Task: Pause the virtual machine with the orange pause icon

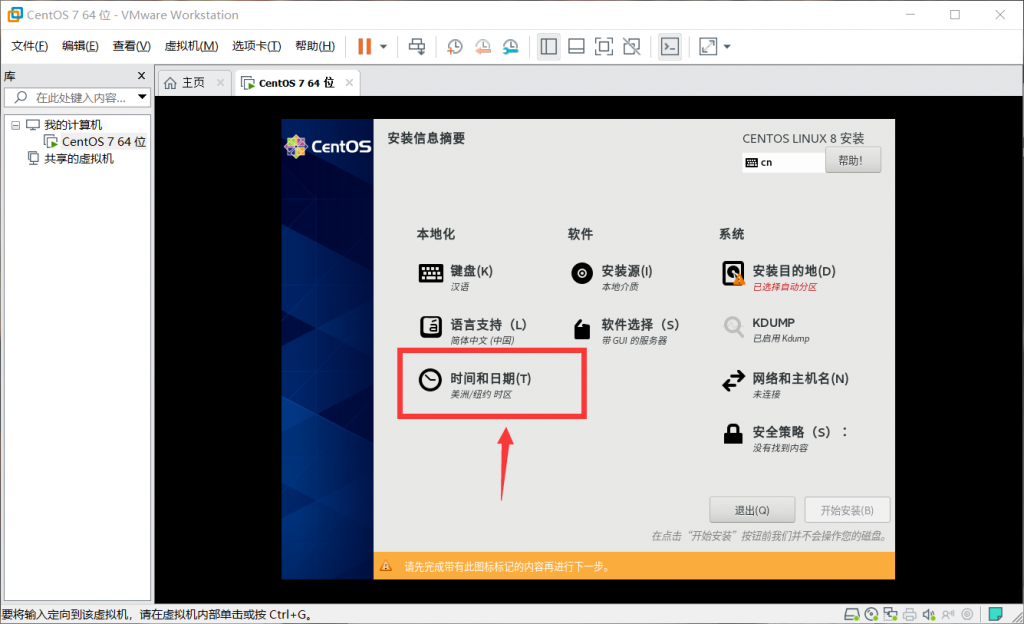Action: pyautogui.click(x=364, y=46)
